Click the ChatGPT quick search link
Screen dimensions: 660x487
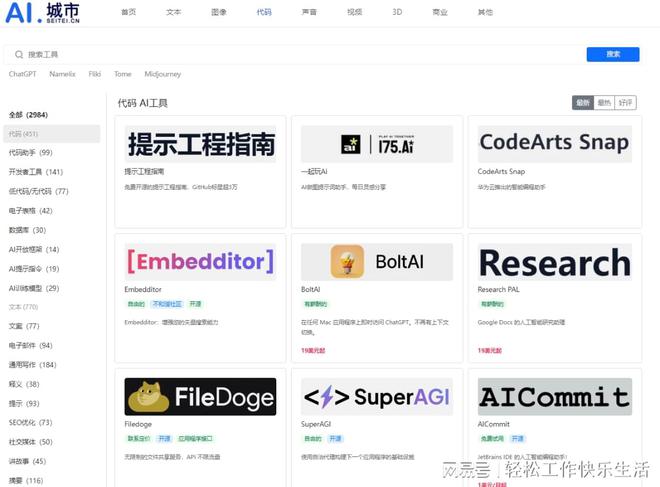(x=22, y=74)
